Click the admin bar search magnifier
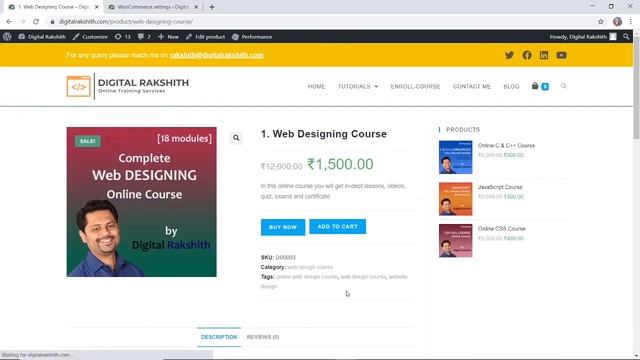Screen dimensions: 640x360 coord(626,37)
